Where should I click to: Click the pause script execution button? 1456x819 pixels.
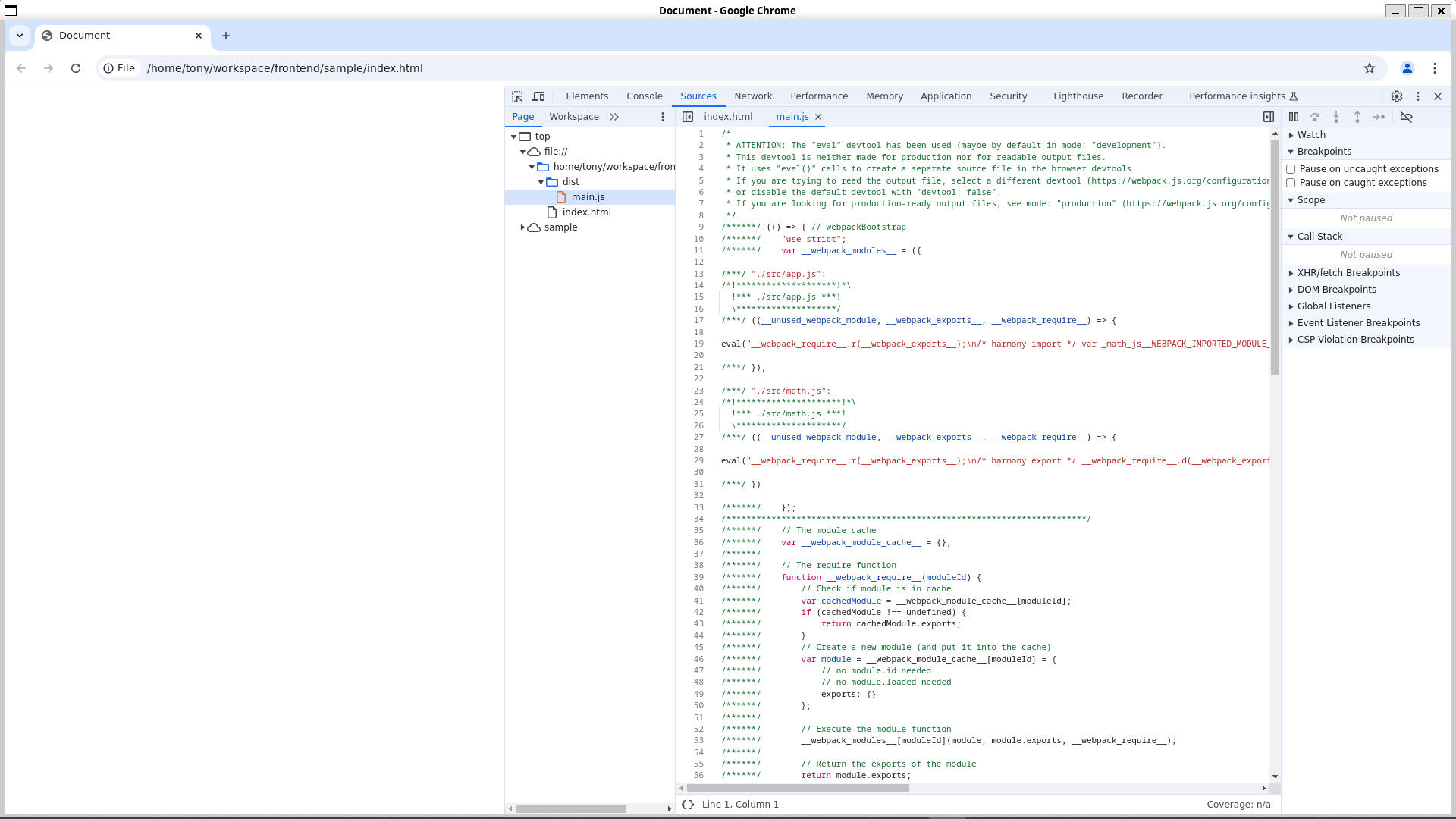(x=1294, y=117)
